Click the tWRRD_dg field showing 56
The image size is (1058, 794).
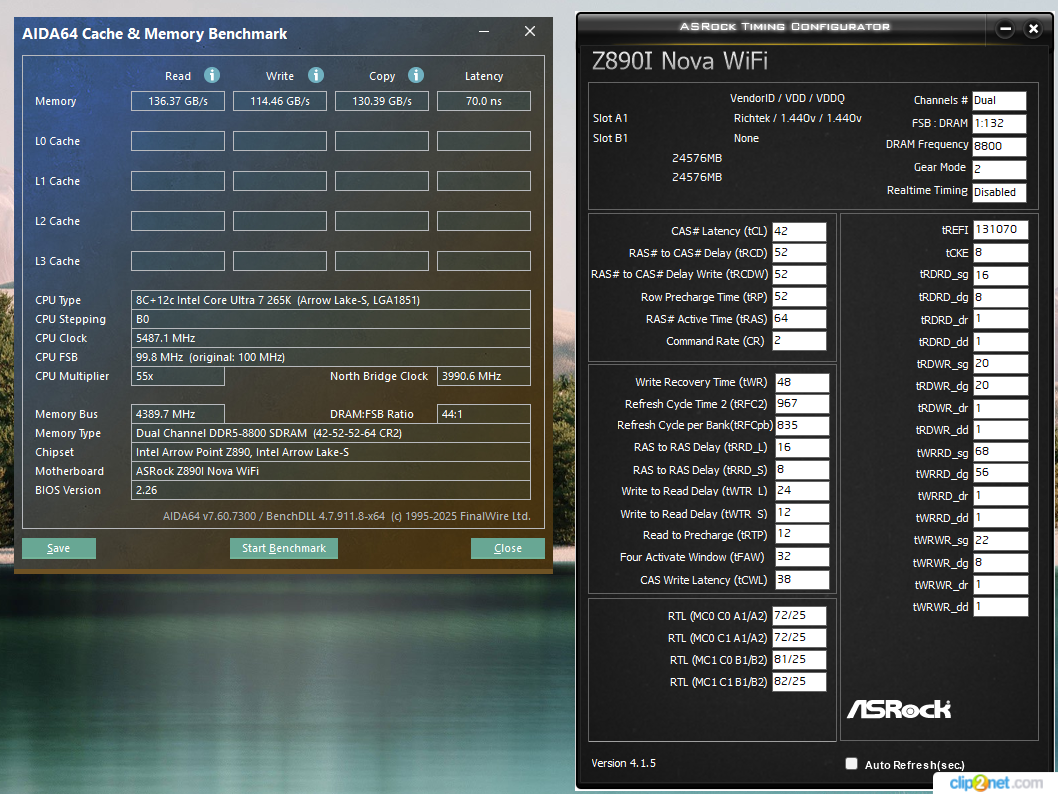1001,474
